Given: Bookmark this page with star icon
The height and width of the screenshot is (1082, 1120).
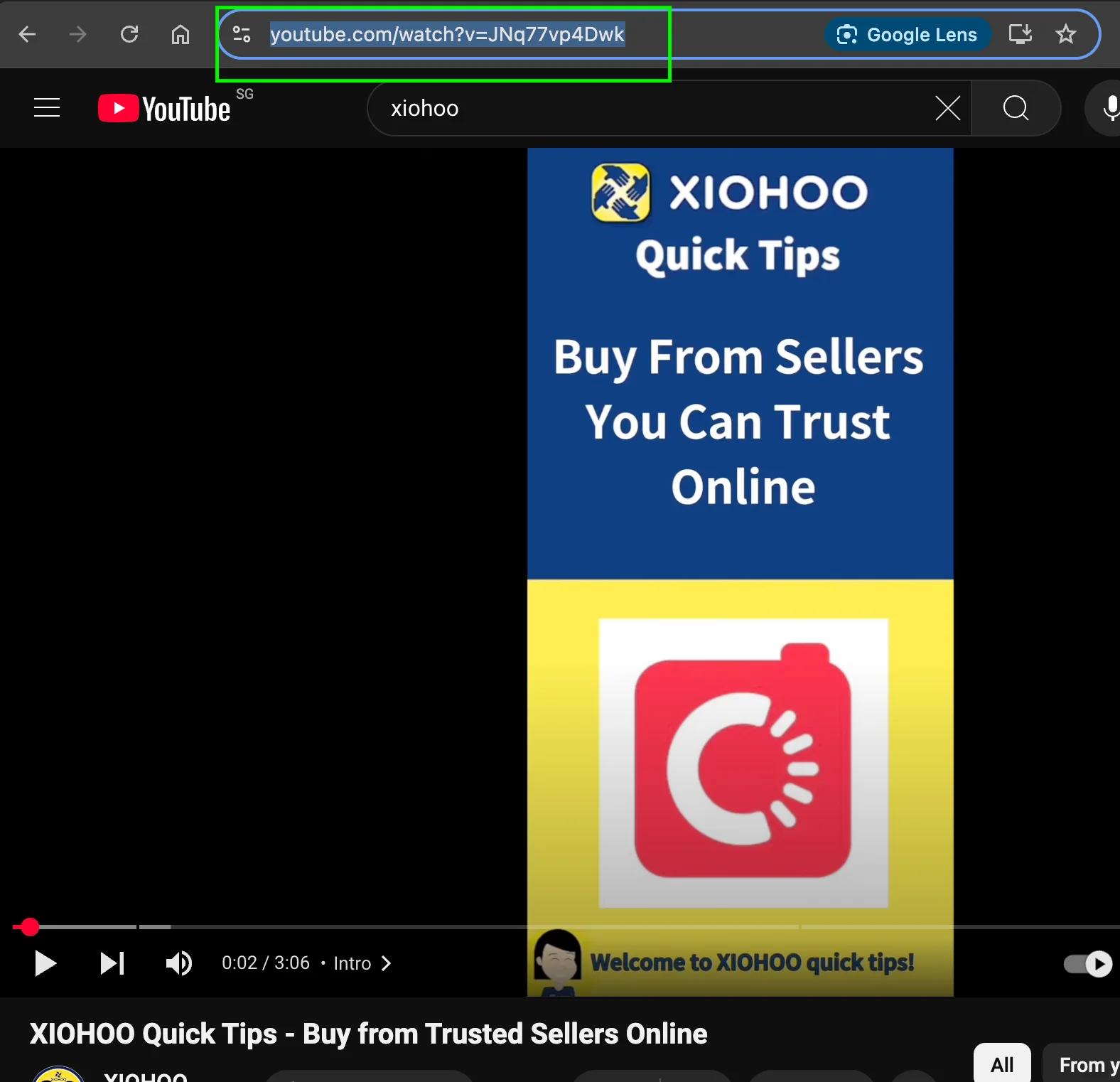Looking at the screenshot, I should [1065, 34].
